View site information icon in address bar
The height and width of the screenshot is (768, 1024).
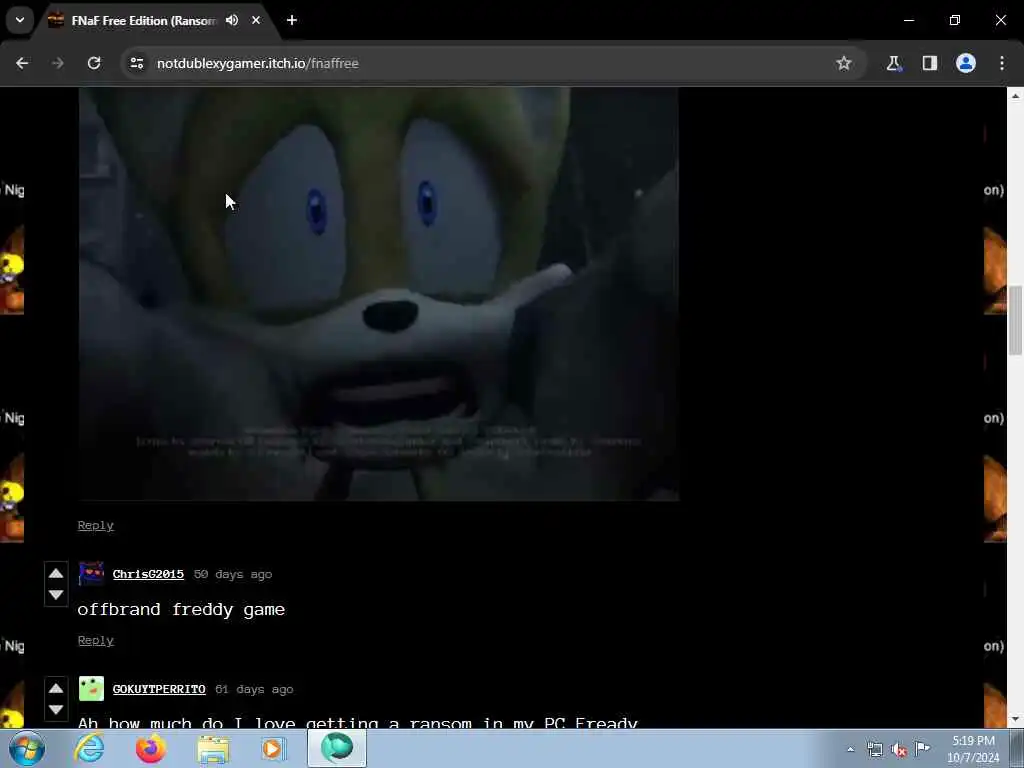[136, 63]
